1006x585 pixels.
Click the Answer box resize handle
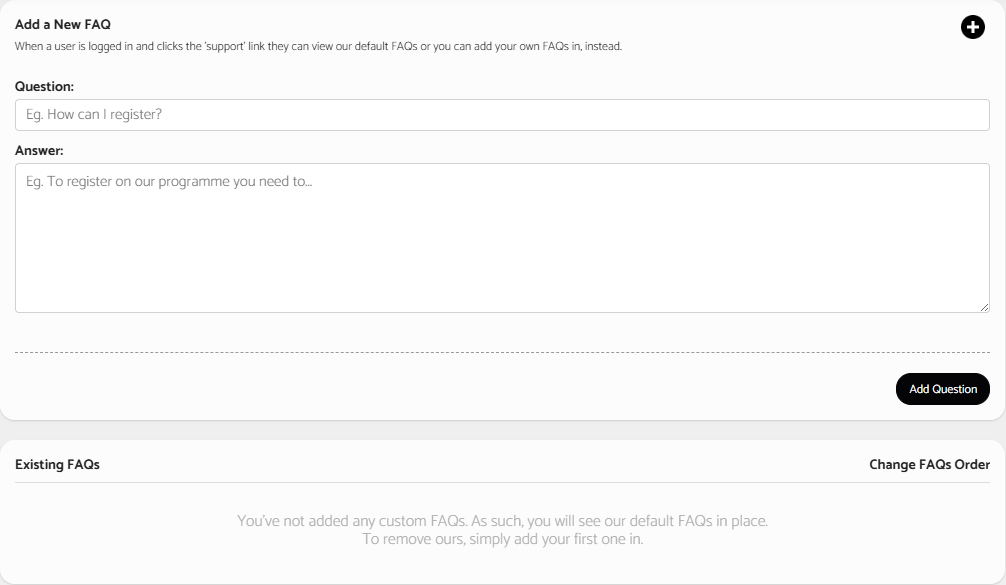(x=984, y=307)
